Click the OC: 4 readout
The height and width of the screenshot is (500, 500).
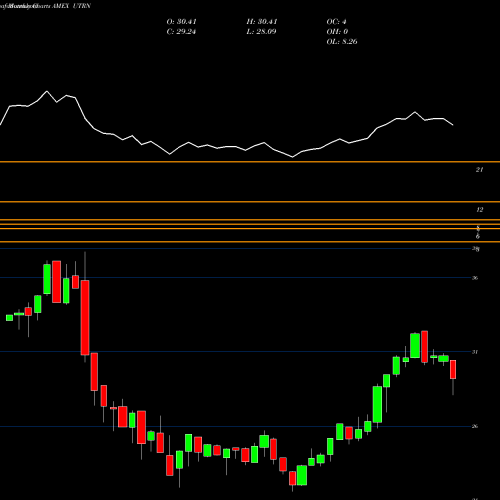(336, 22)
